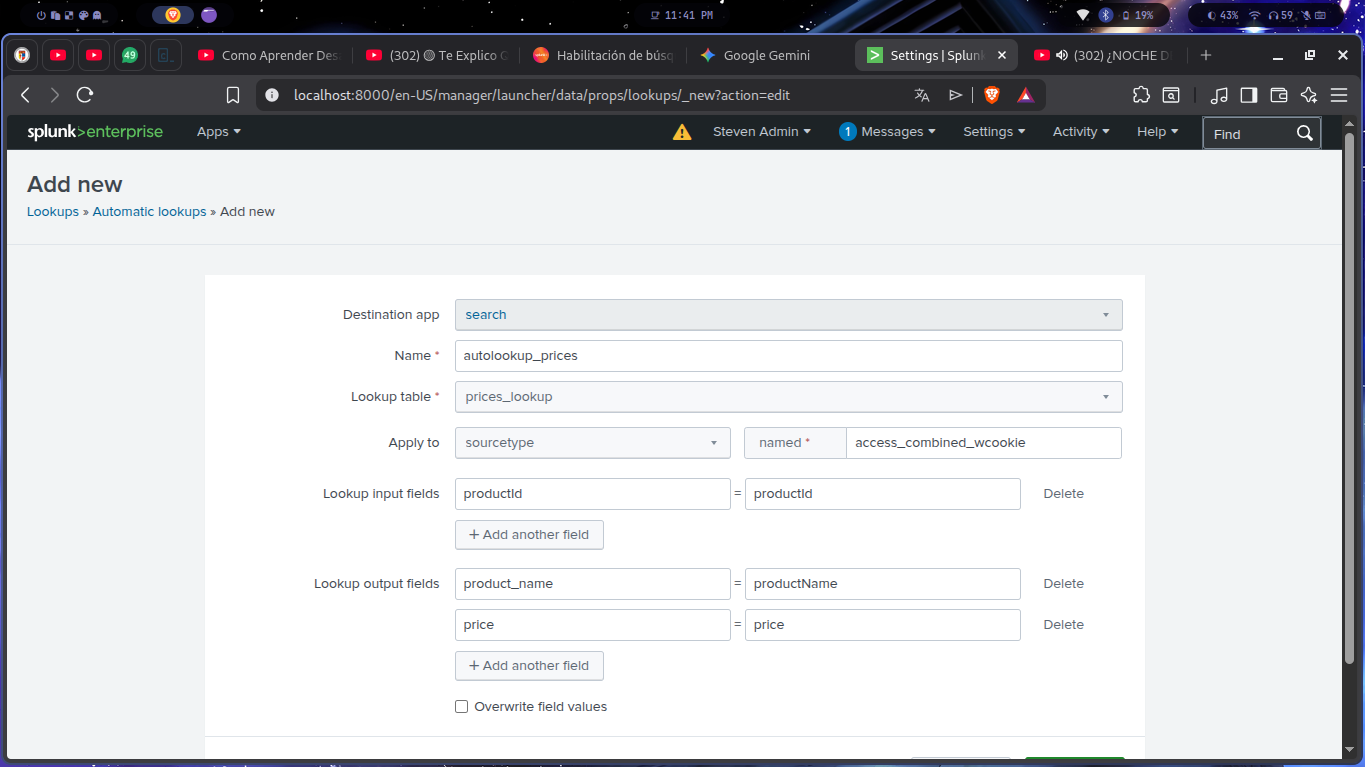This screenshot has width=1365, height=767.
Task: Toggle the sidebar panel icon
Action: [x=1249, y=94]
